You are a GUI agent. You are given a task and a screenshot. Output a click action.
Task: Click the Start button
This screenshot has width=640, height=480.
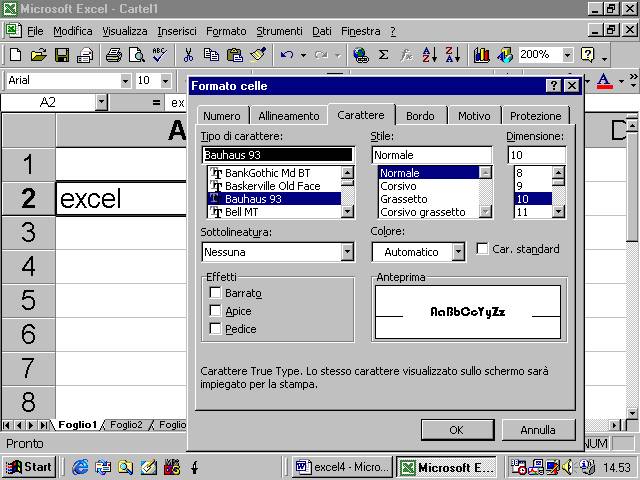coord(29,467)
